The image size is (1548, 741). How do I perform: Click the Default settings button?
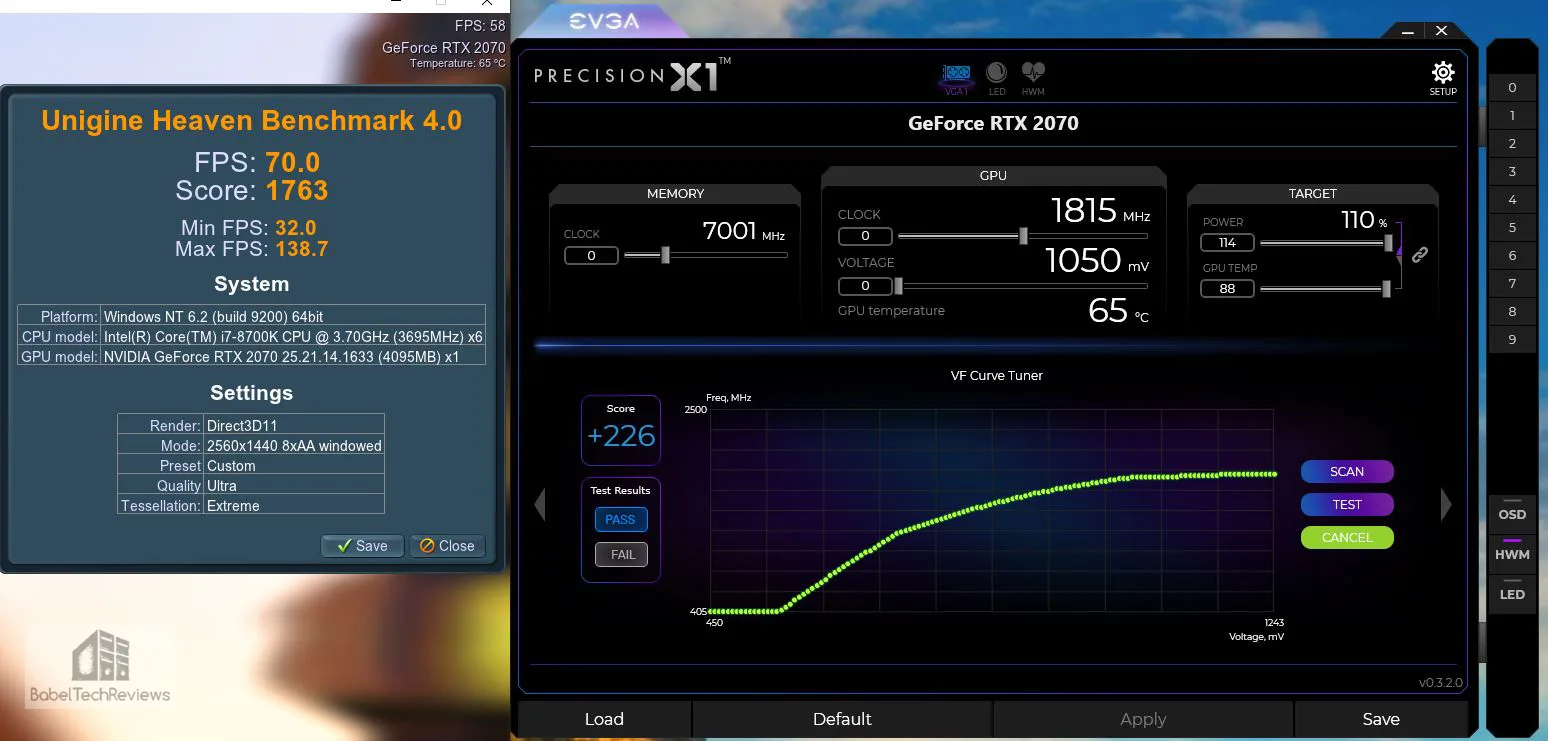tap(842, 719)
